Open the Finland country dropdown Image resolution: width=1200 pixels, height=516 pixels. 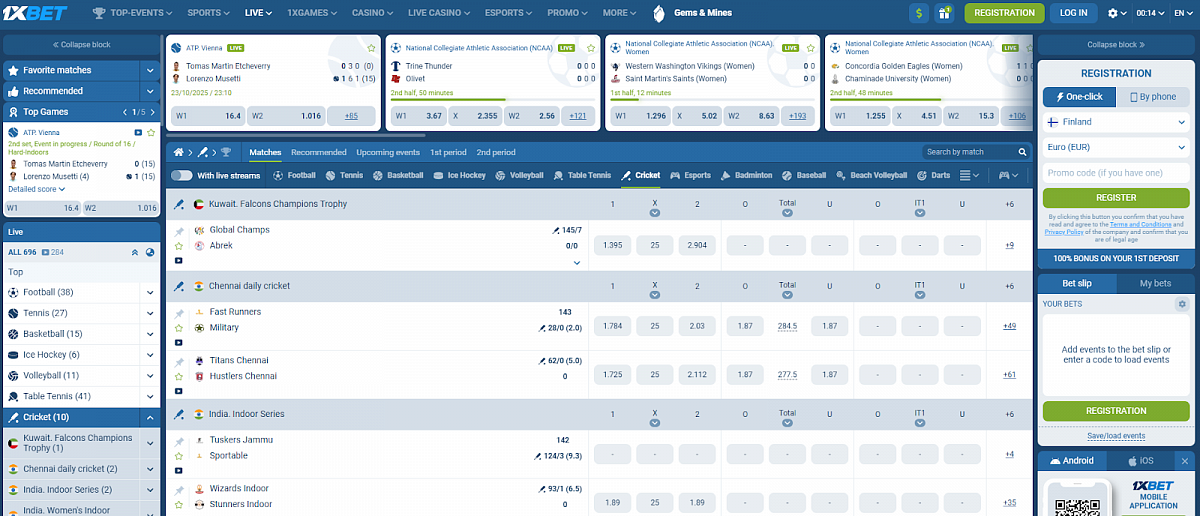point(1115,122)
